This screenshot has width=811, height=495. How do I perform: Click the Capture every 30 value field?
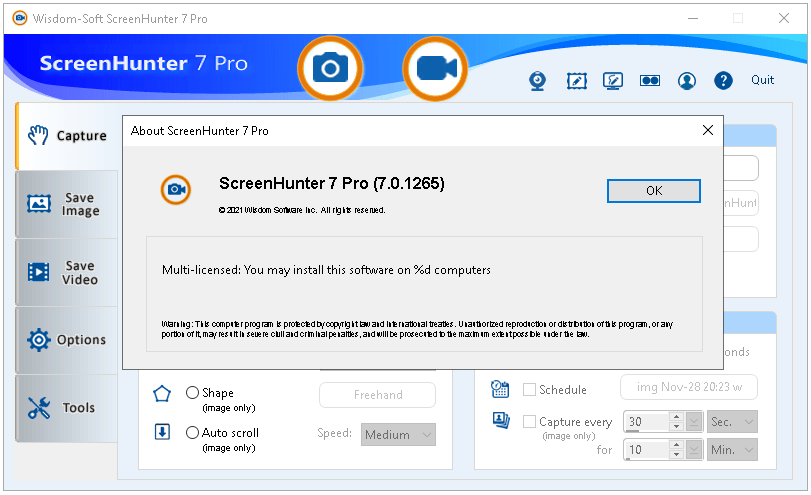pyautogui.click(x=647, y=422)
